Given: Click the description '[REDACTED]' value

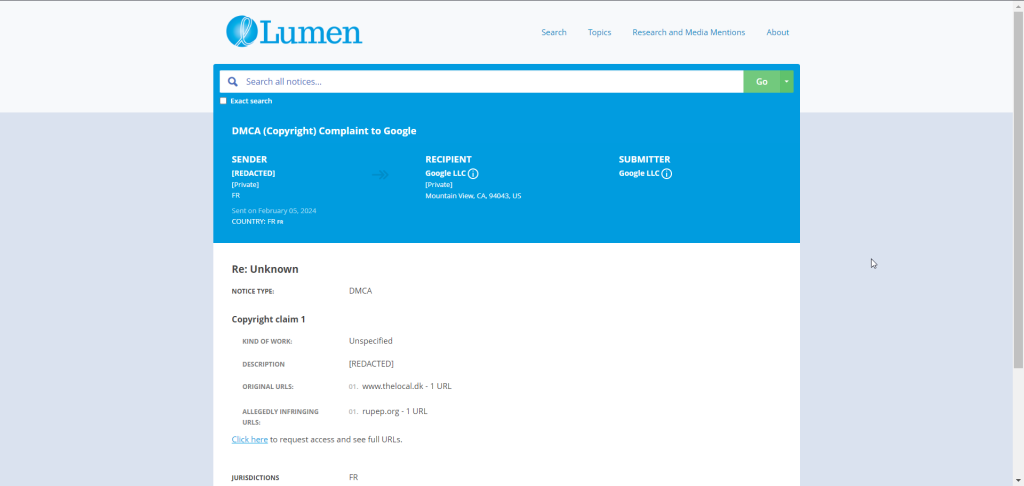Looking at the screenshot, I should (372, 364).
